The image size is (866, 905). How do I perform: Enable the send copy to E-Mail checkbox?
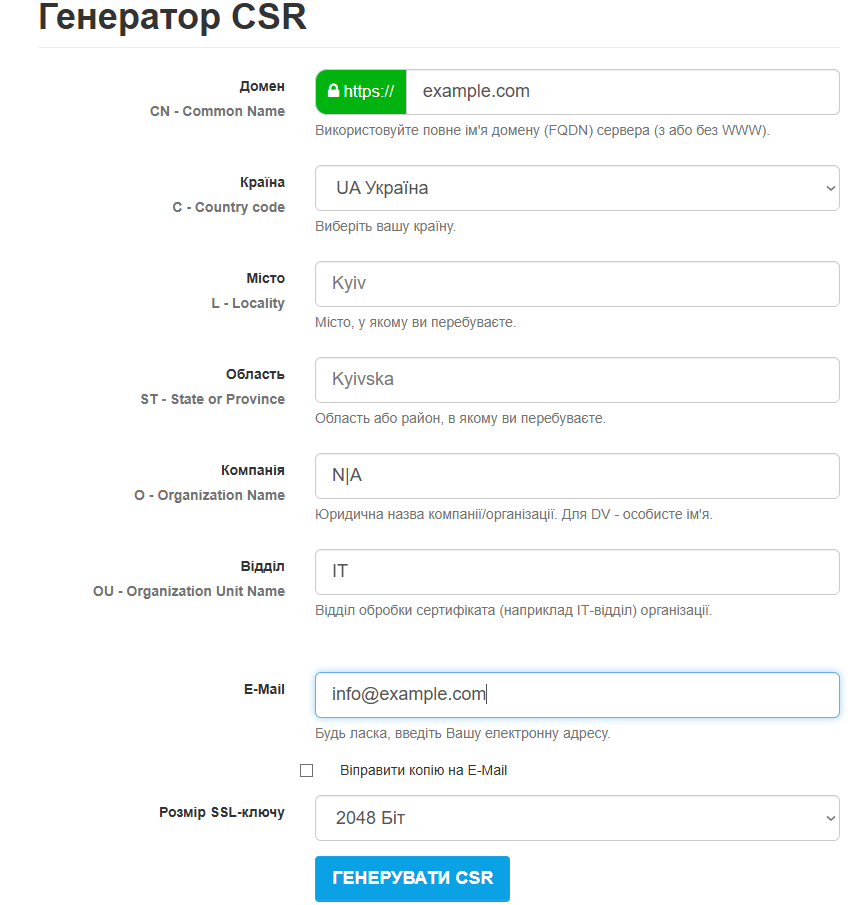[307, 771]
